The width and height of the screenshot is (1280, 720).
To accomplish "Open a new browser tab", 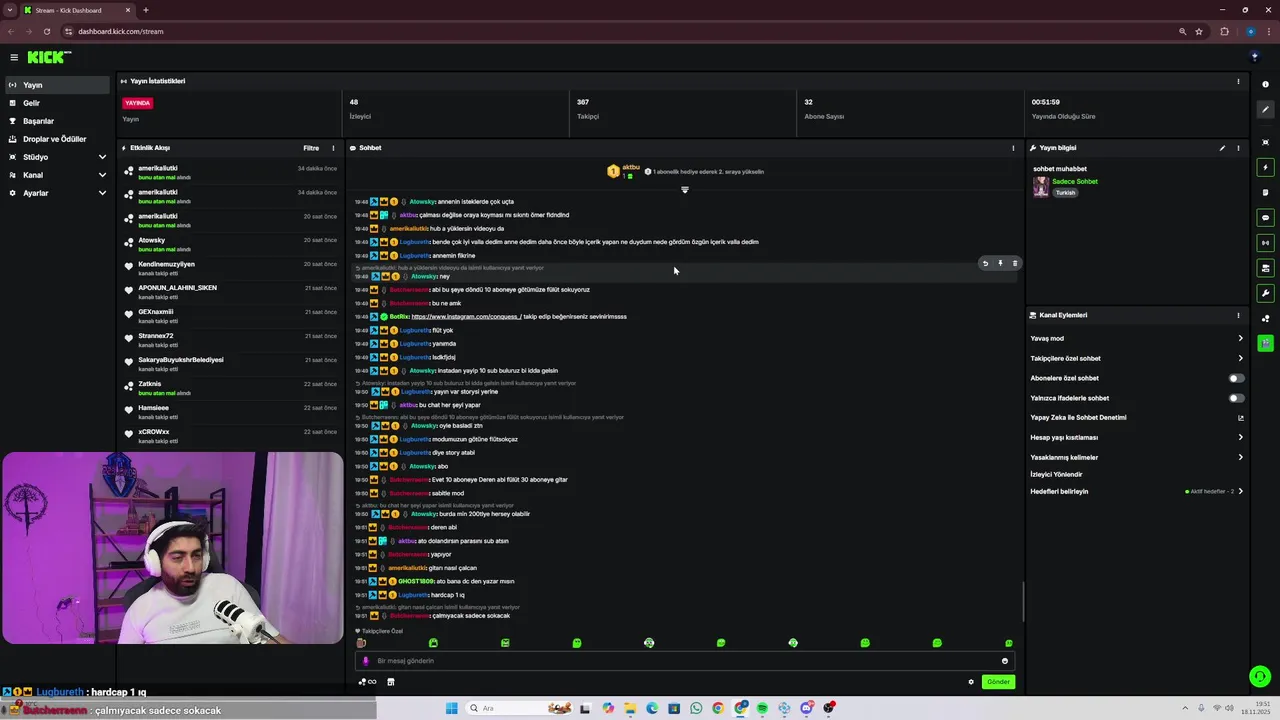I will point(146,10).
